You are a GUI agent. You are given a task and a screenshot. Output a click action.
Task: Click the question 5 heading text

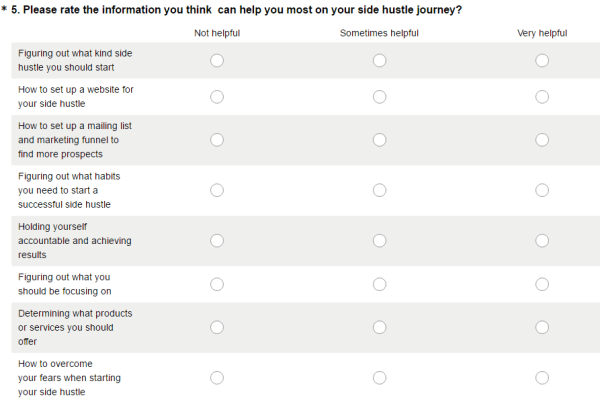236,10
